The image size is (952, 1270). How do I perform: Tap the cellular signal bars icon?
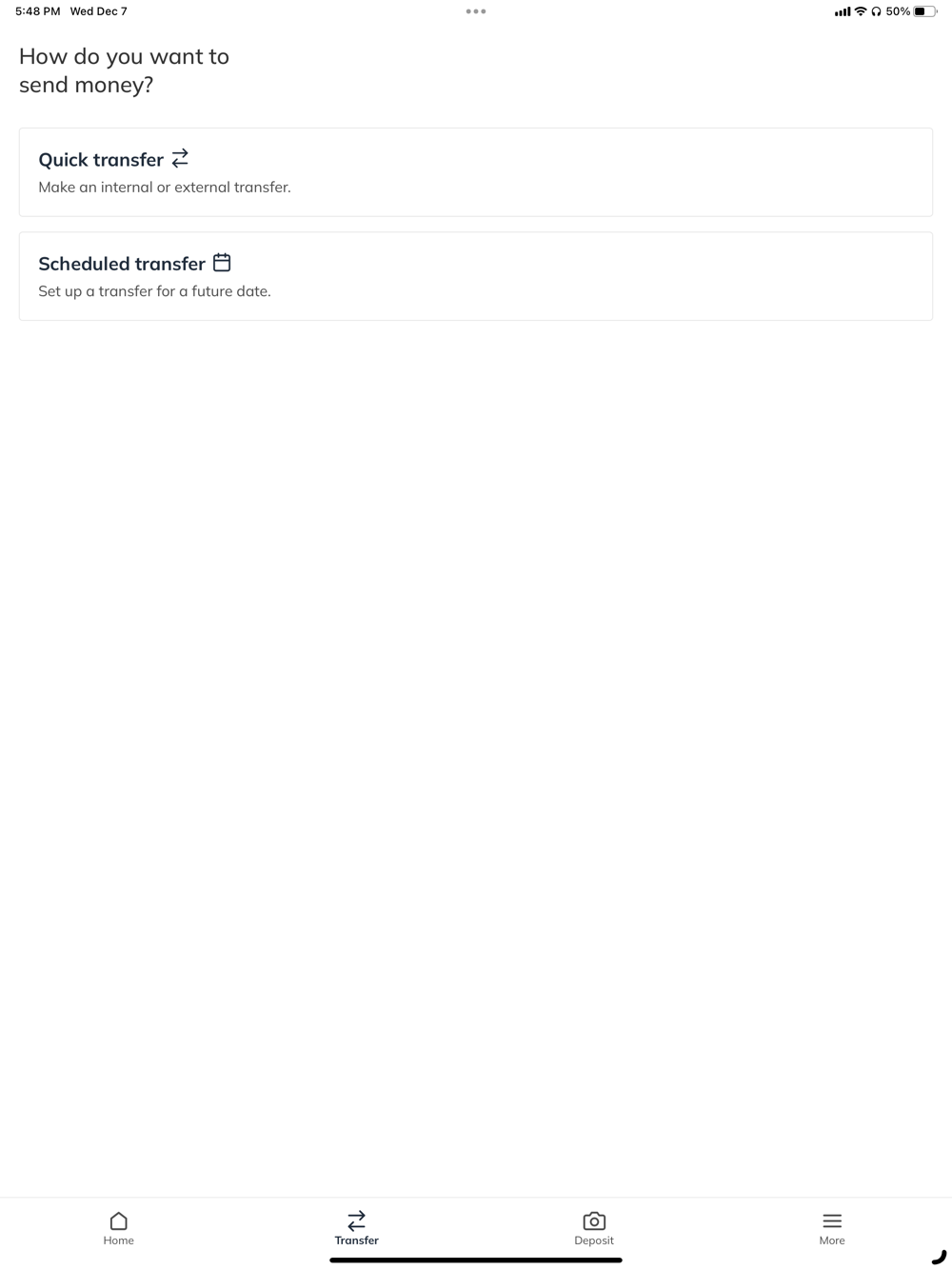tap(843, 11)
